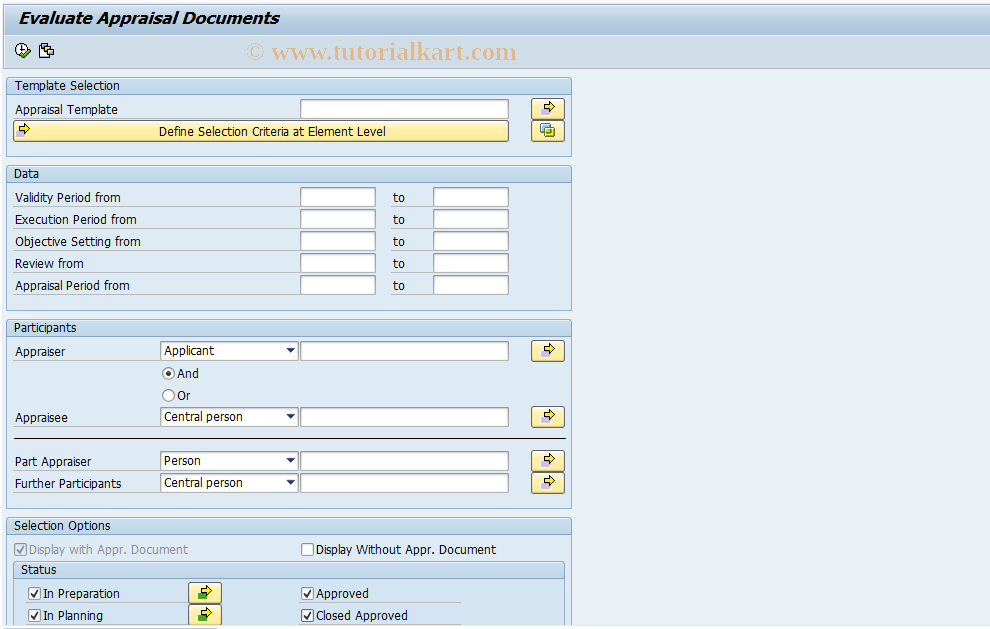The image size is (990, 629).
Task: Click the Review from date field
Action: [x=338, y=263]
